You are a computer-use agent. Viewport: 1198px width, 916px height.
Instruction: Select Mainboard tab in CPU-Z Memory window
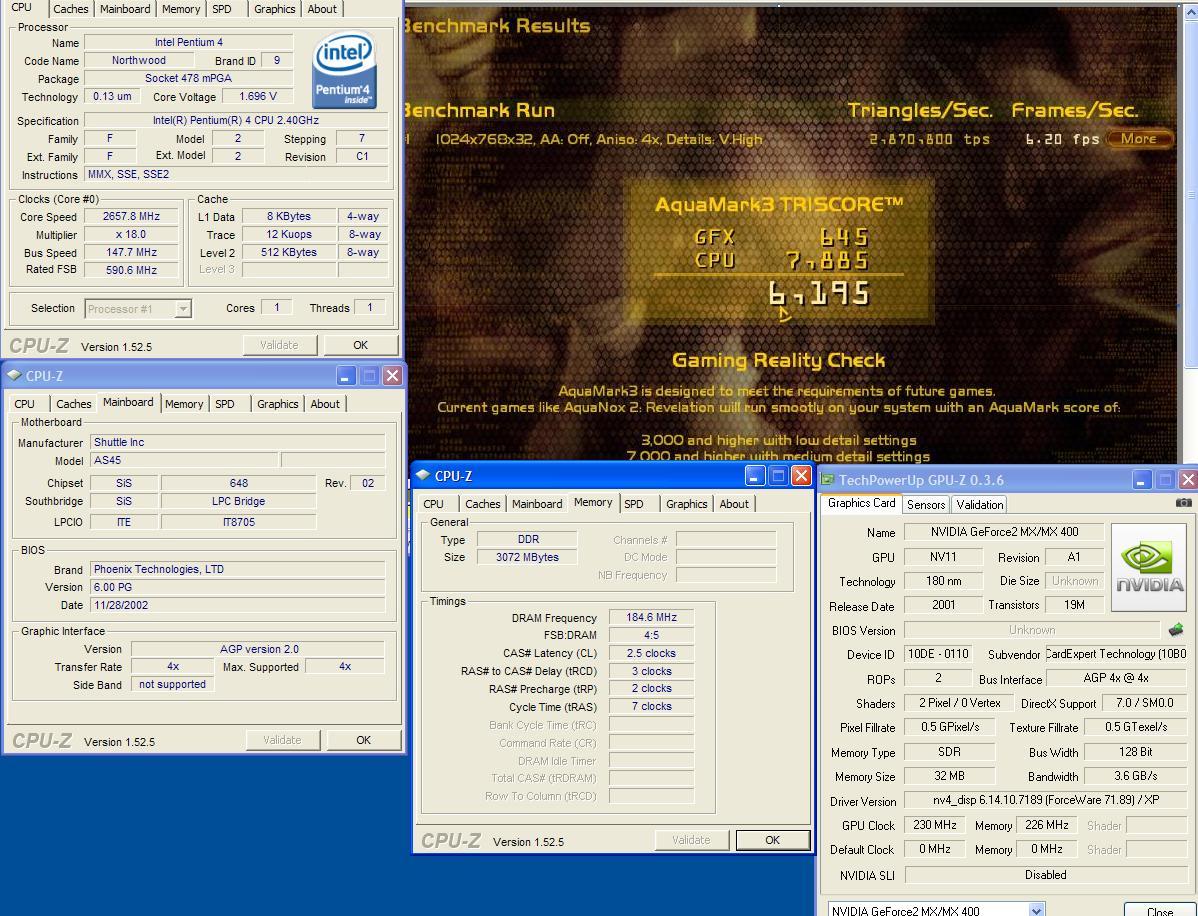[x=537, y=503]
